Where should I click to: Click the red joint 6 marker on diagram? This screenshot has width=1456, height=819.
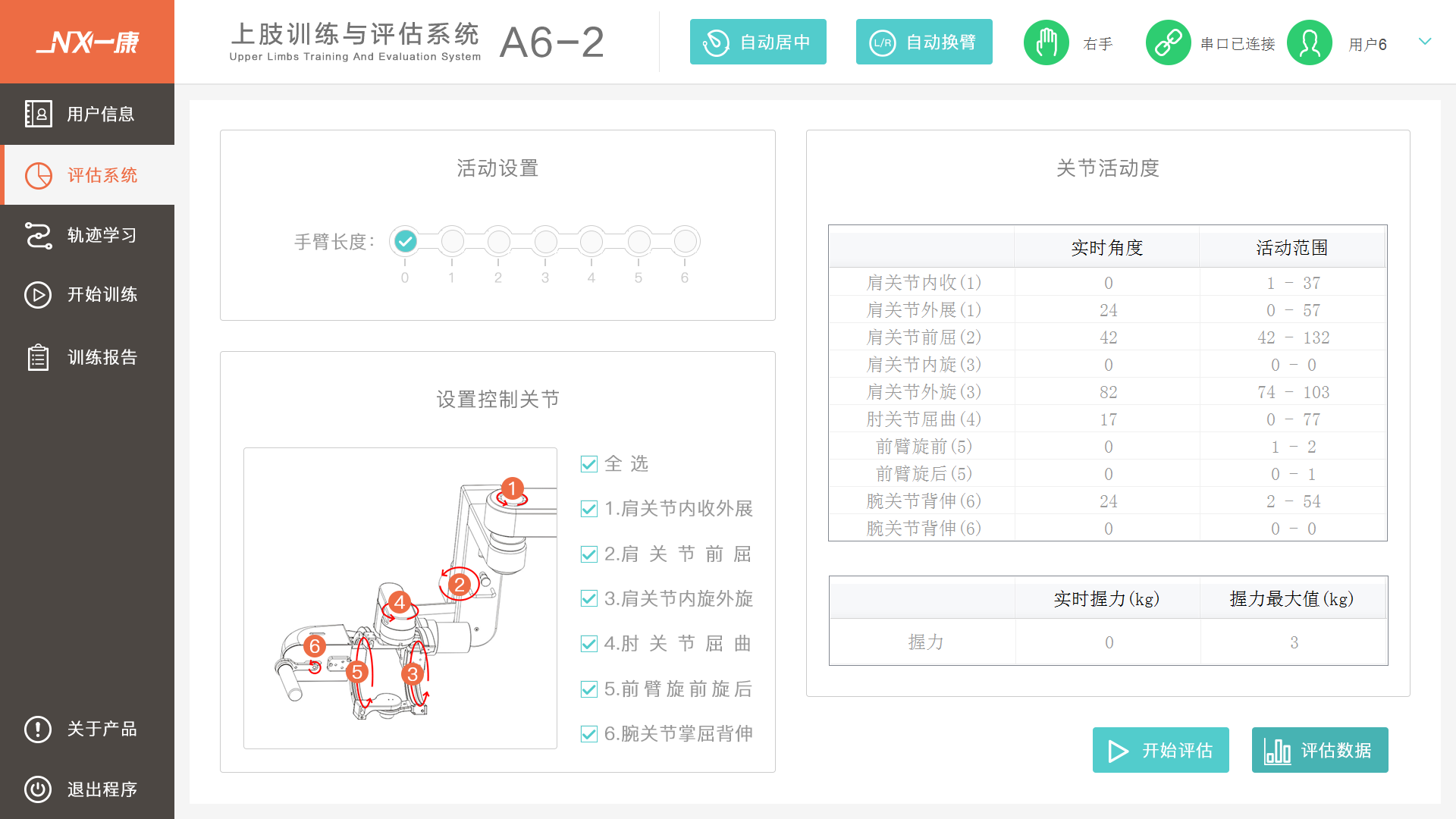tap(314, 646)
